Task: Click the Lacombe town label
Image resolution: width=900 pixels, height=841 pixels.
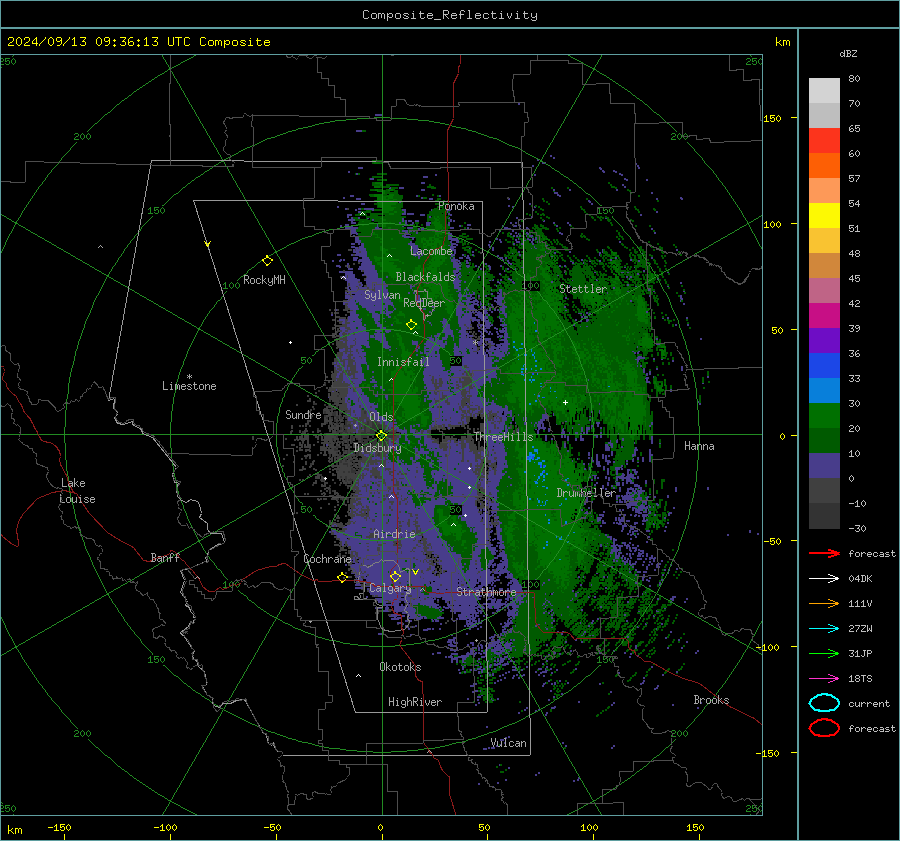Action: tap(431, 251)
